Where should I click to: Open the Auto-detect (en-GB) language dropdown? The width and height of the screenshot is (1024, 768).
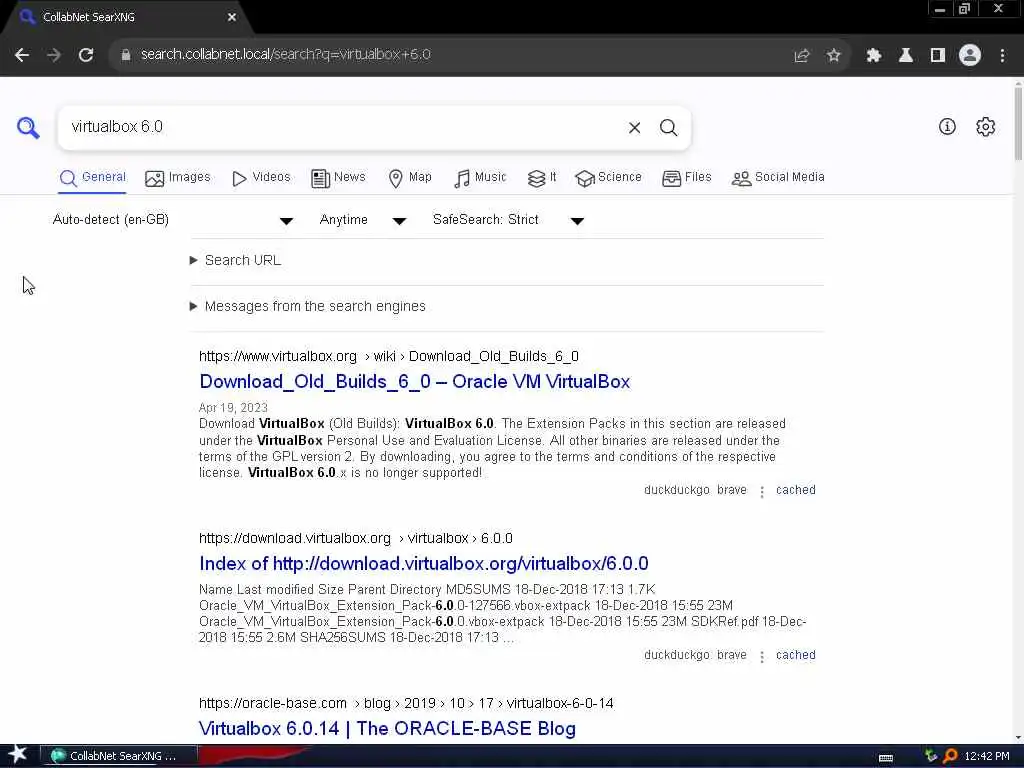tap(173, 220)
